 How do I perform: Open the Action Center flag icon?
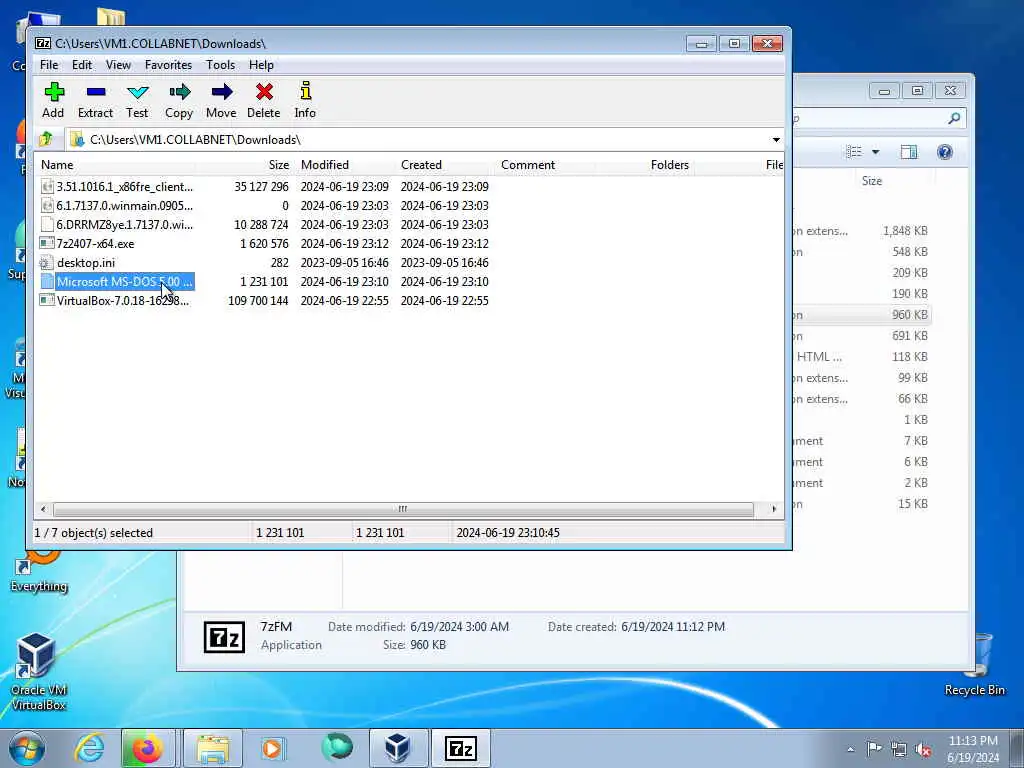[874, 749]
